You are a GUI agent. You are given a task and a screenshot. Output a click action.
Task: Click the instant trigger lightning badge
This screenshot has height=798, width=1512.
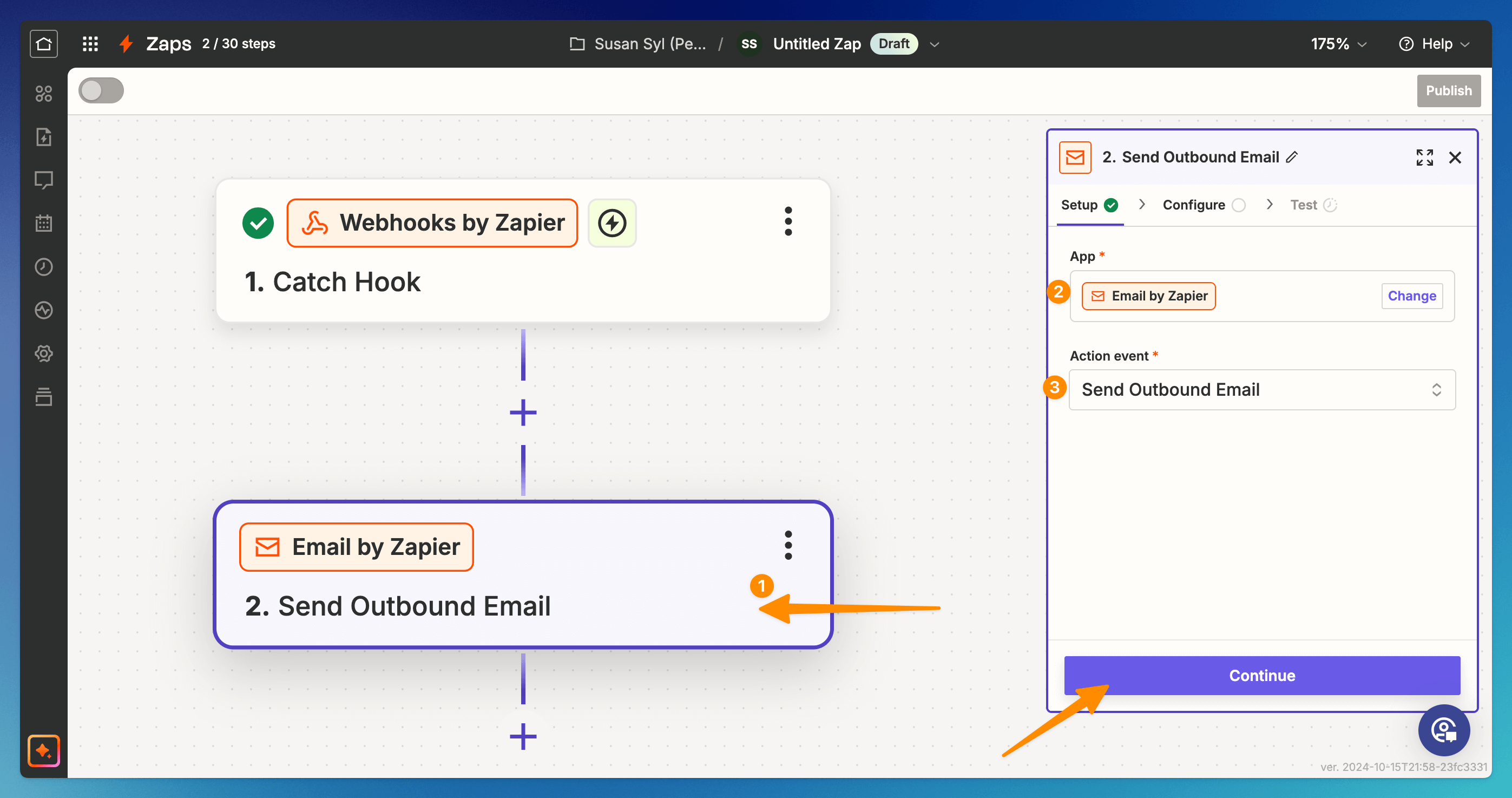612,223
